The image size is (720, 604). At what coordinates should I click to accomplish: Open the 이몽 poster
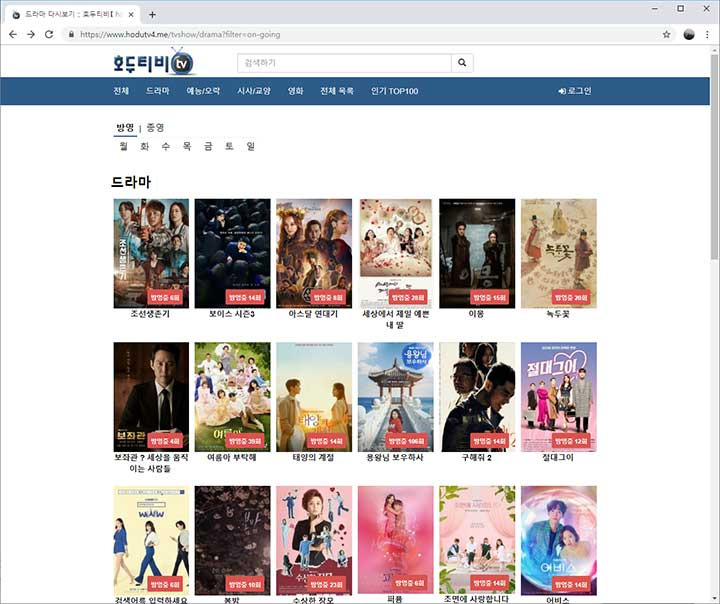point(477,253)
